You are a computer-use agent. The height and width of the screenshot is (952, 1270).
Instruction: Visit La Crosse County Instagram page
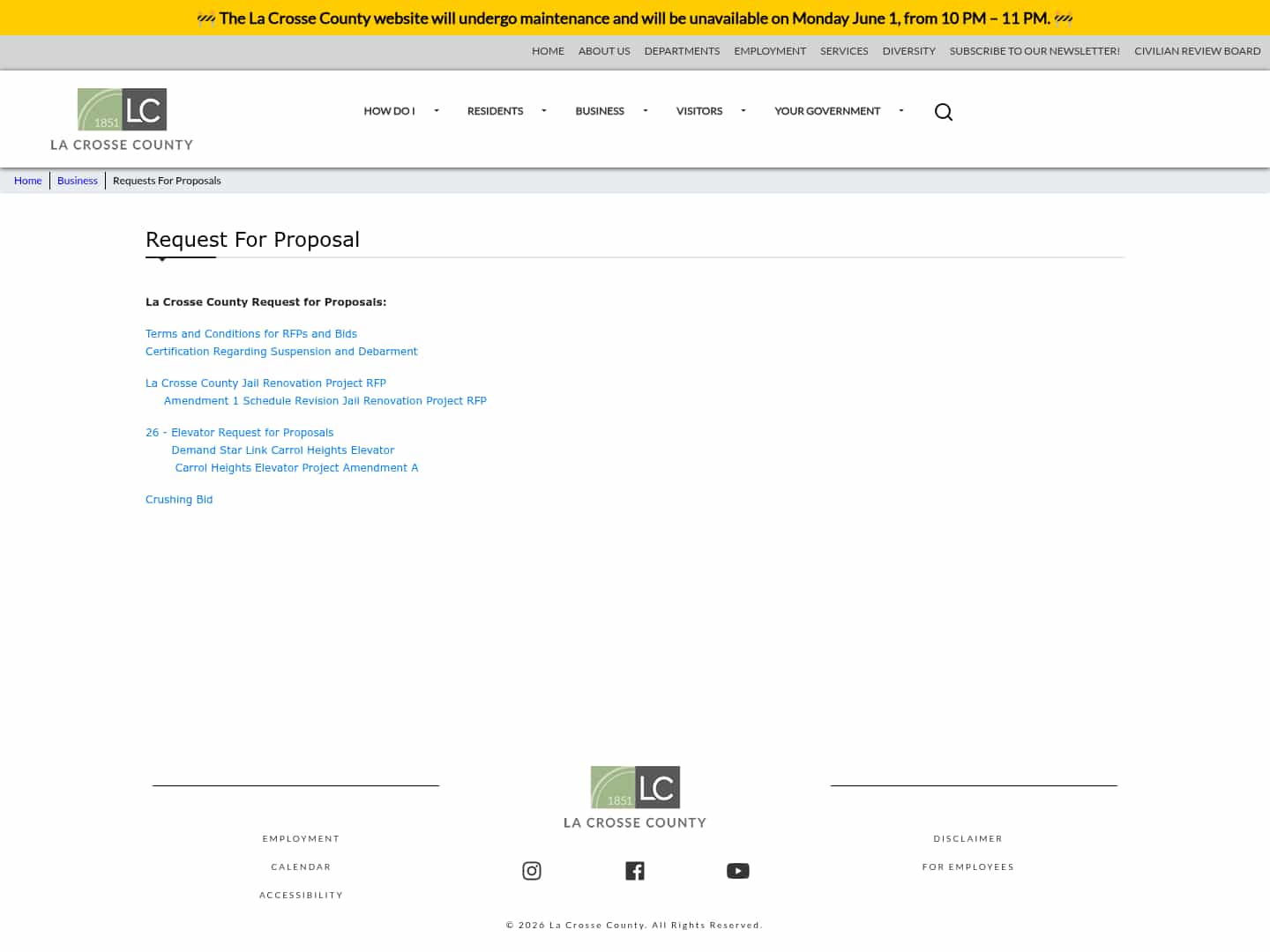coord(532,871)
